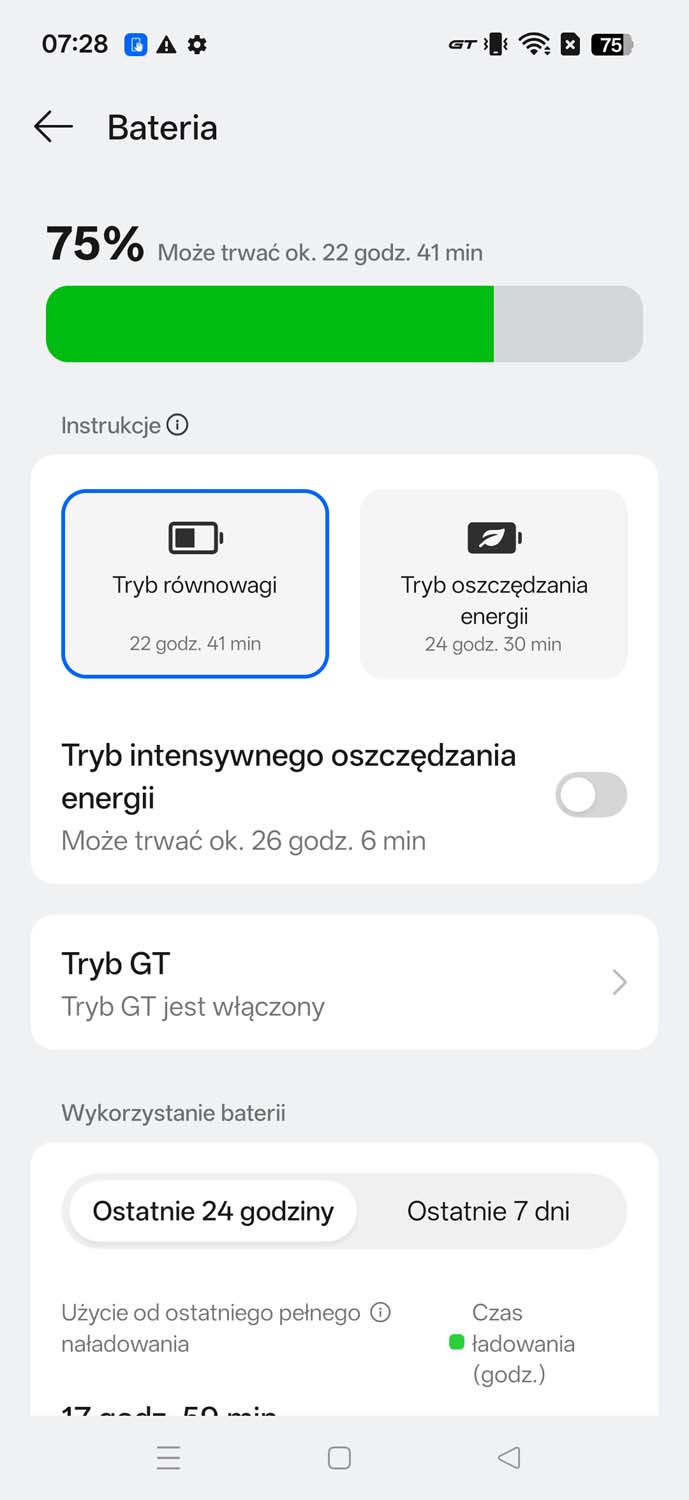Tap the back navigation button at the bottom
This screenshot has width=689, height=1500.
pos(508,1458)
